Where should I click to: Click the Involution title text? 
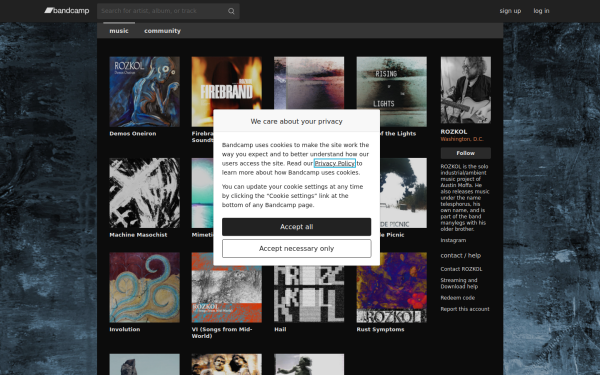[x=125, y=329]
